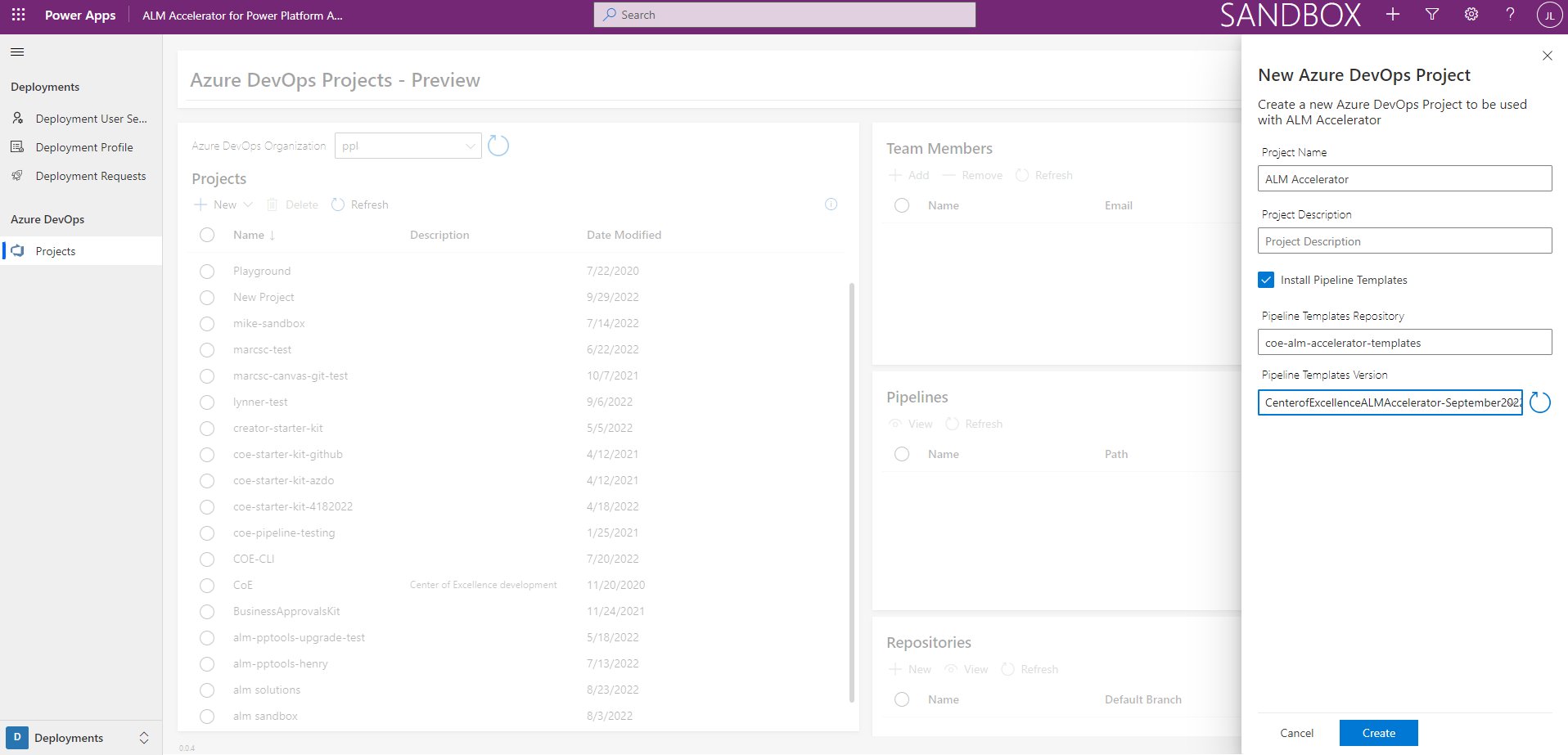Image resolution: width=1568 pixels, height=755 pixels.
Task: Click the Deployment User Settings icon
Action: point(18,119)
